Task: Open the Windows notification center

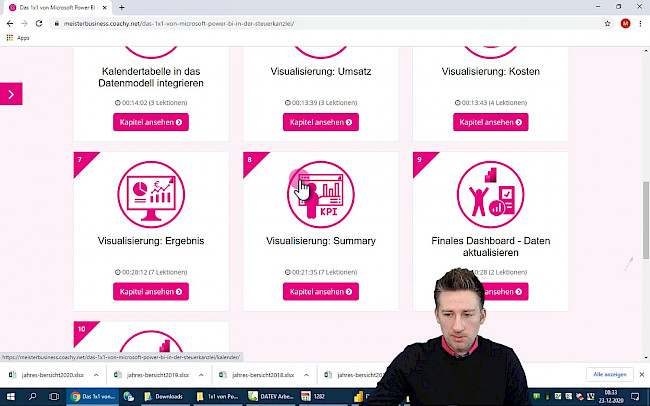Action: [x=635, y=397]
